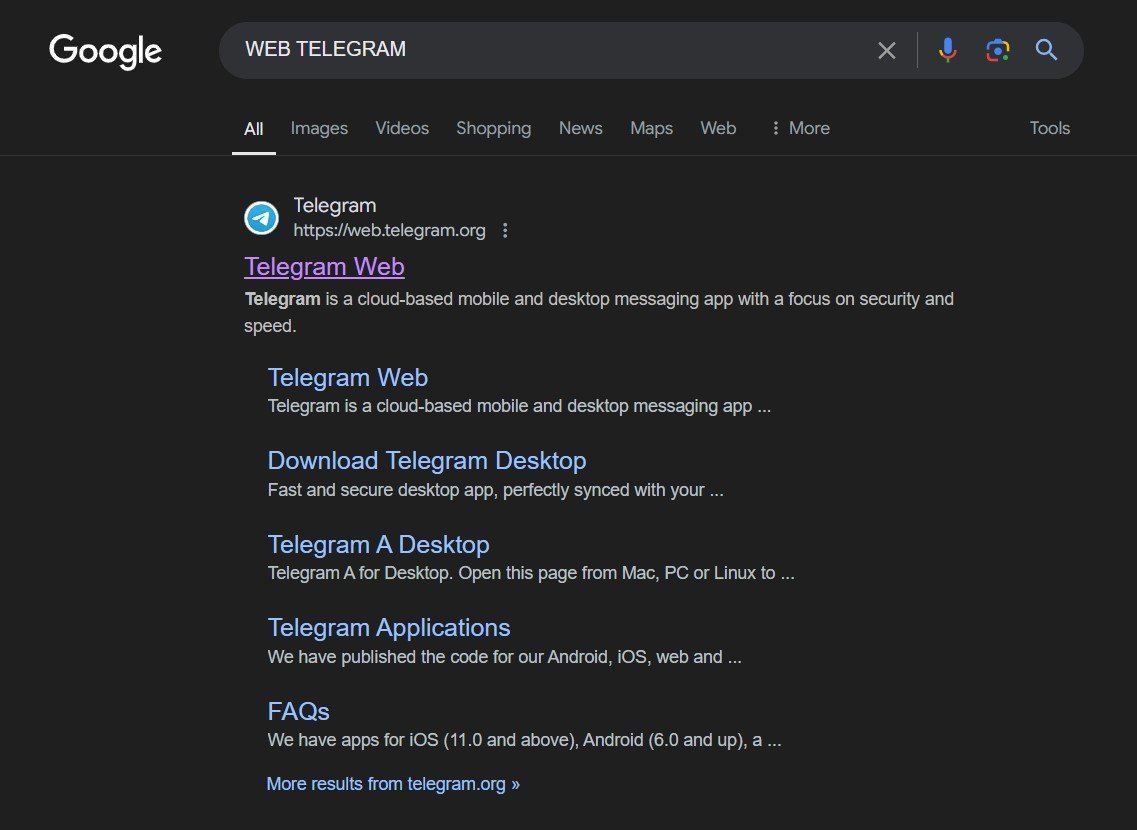
Task: Switch to Maps tab
Action: coord(651,128)
